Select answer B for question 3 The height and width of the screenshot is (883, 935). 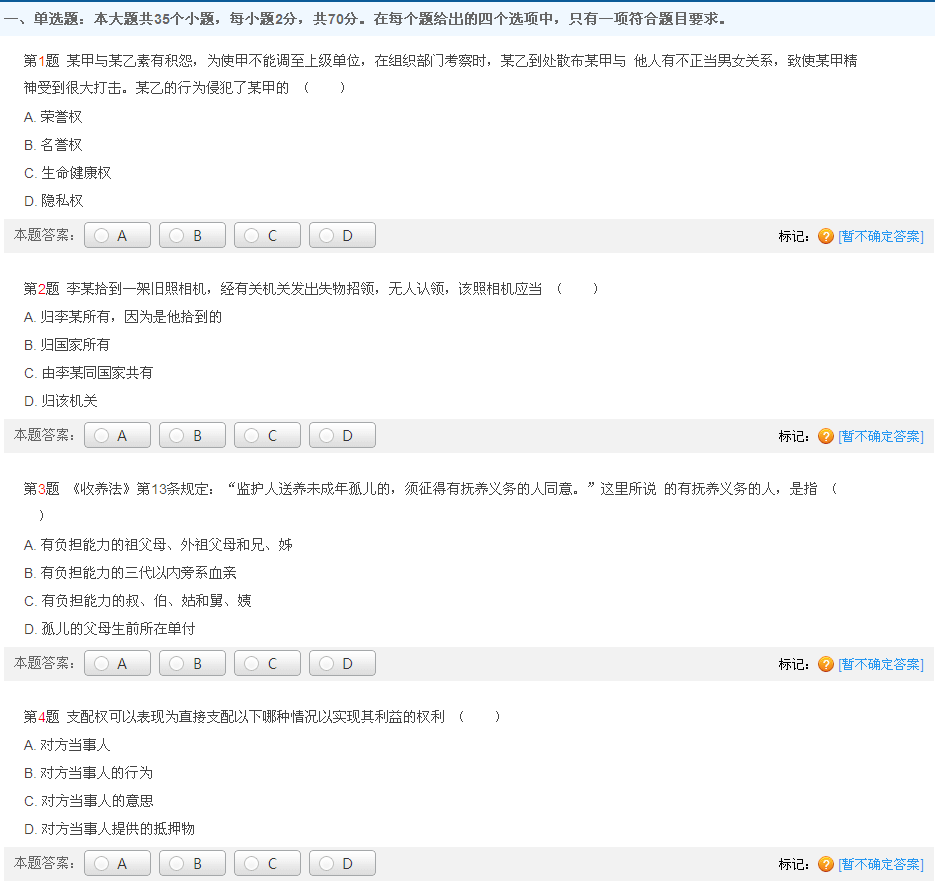(192, 664)
